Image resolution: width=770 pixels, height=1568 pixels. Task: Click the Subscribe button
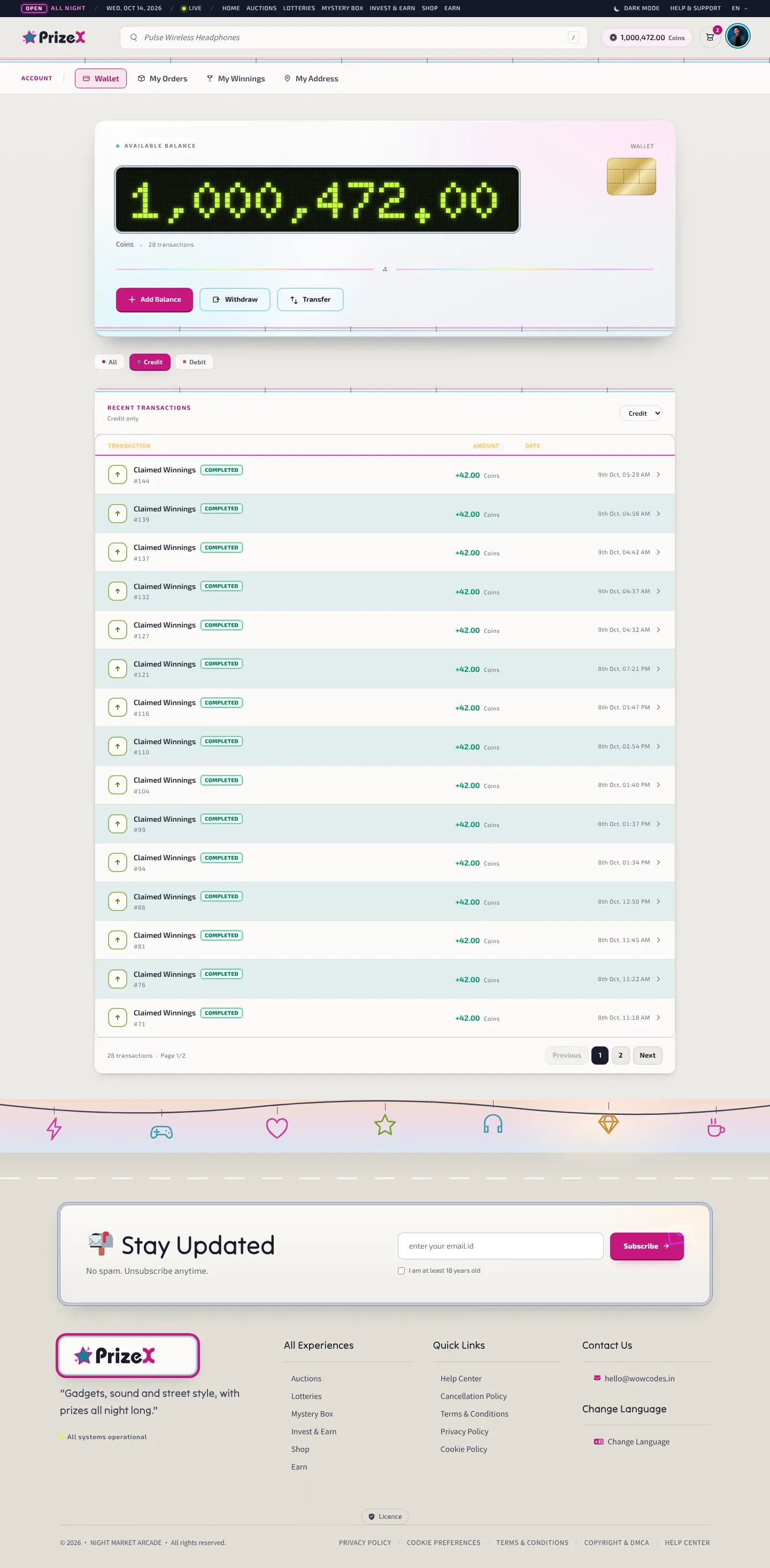[x=646, y=1246]
